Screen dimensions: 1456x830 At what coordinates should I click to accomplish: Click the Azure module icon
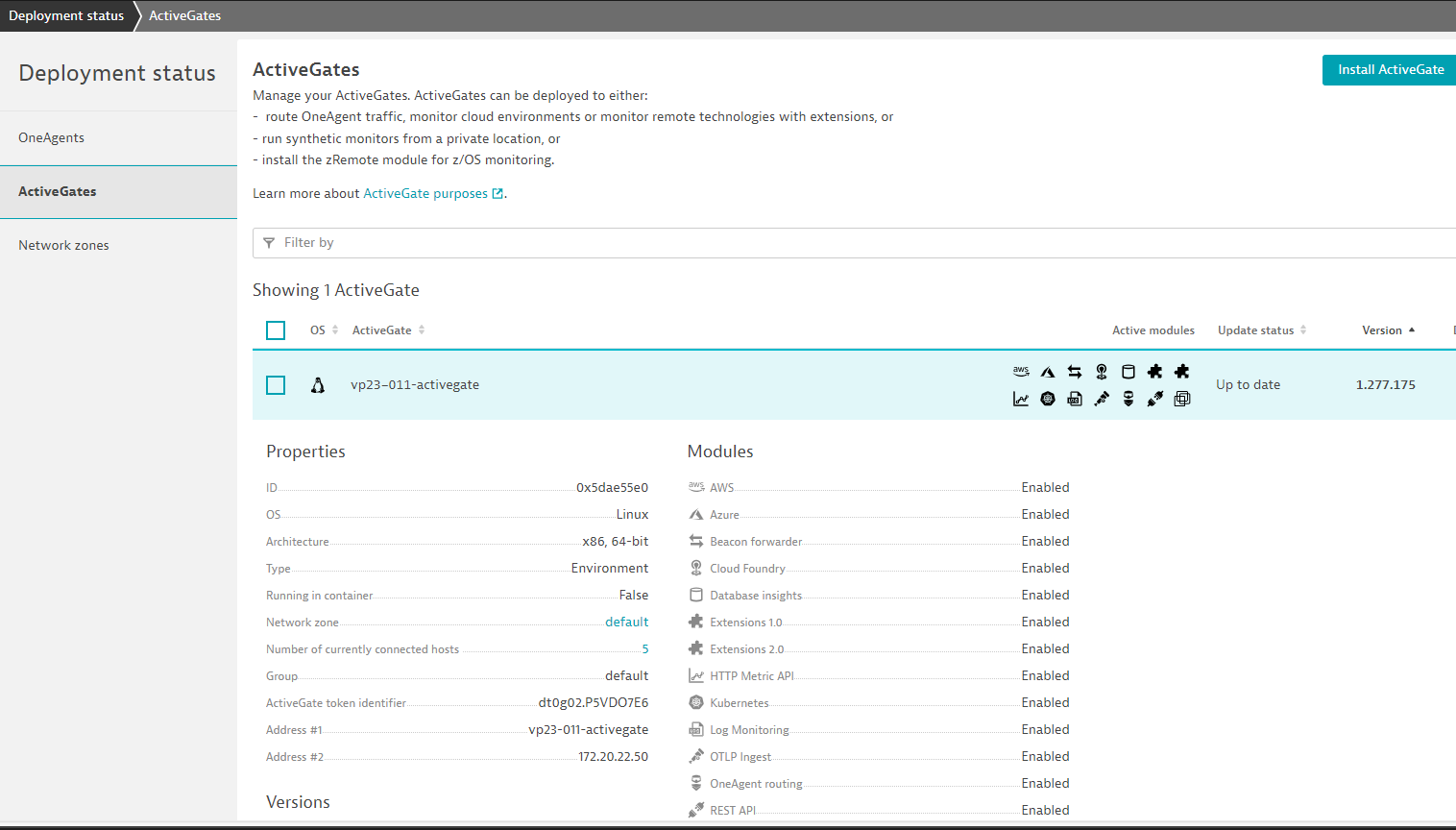click(696, 514)
